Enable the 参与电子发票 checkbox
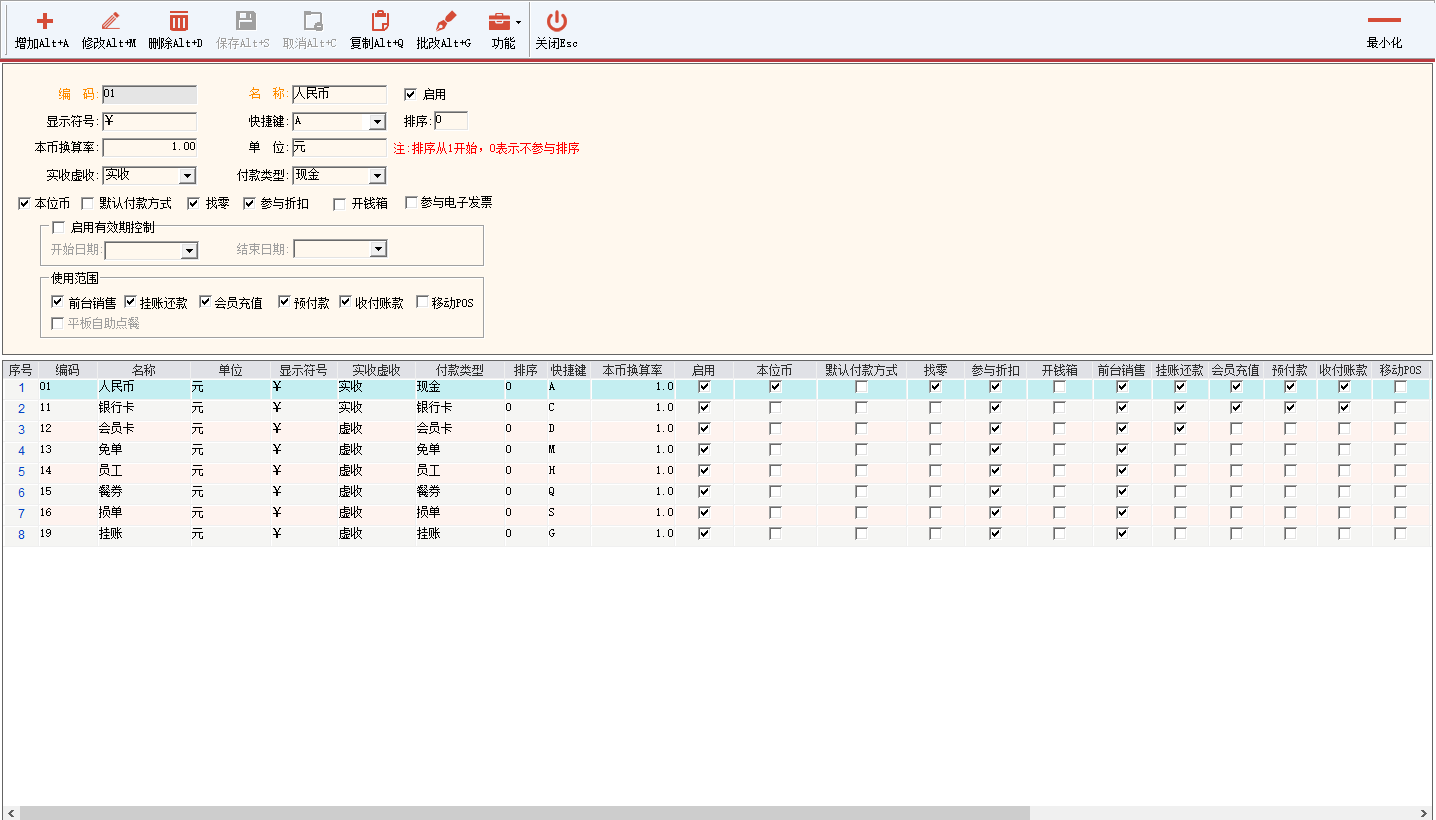1436x820 pixels. 411,203
